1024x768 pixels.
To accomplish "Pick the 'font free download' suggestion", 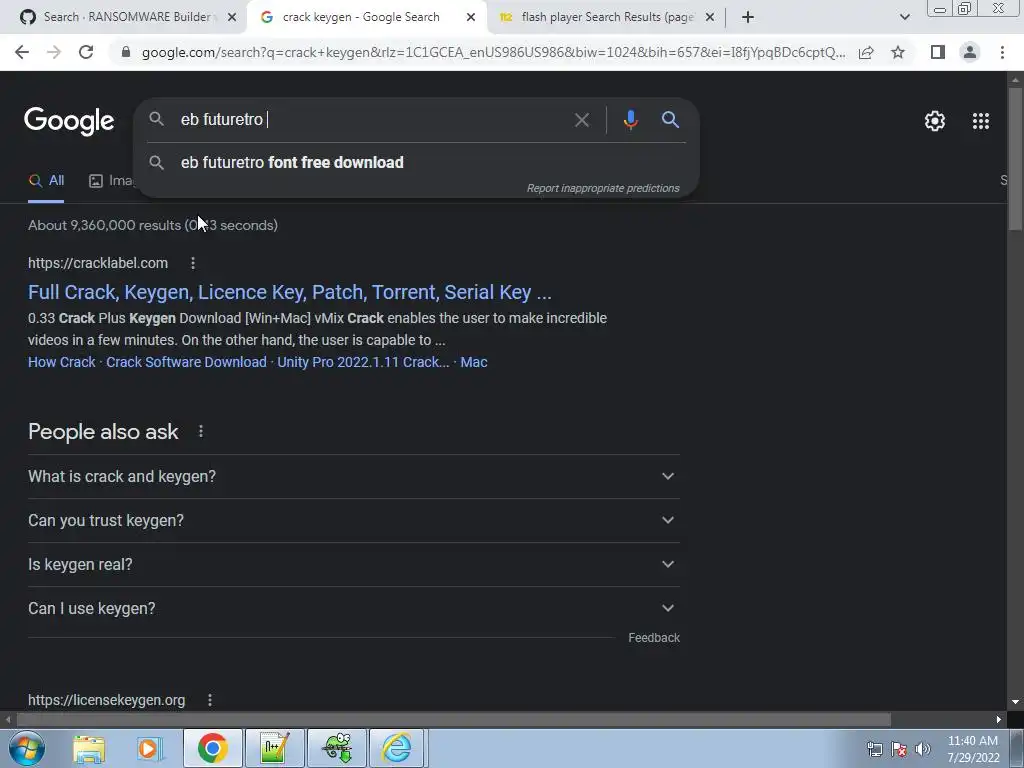I will coord(416,163).
